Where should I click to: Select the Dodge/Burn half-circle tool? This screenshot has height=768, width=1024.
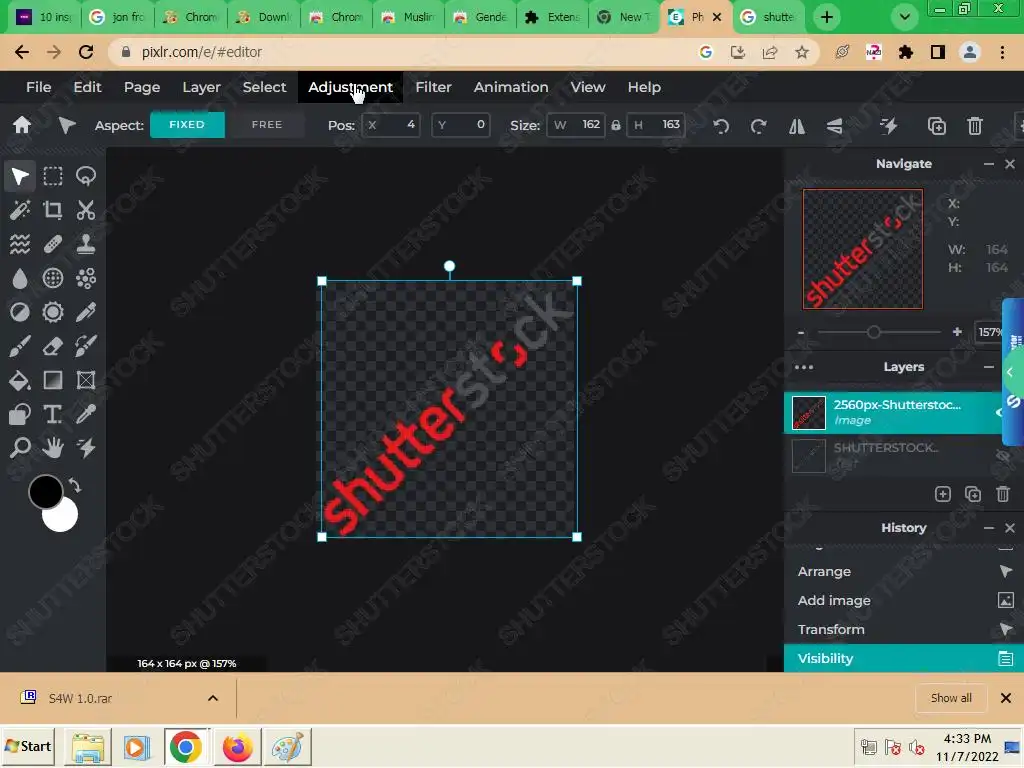(20, 312)
